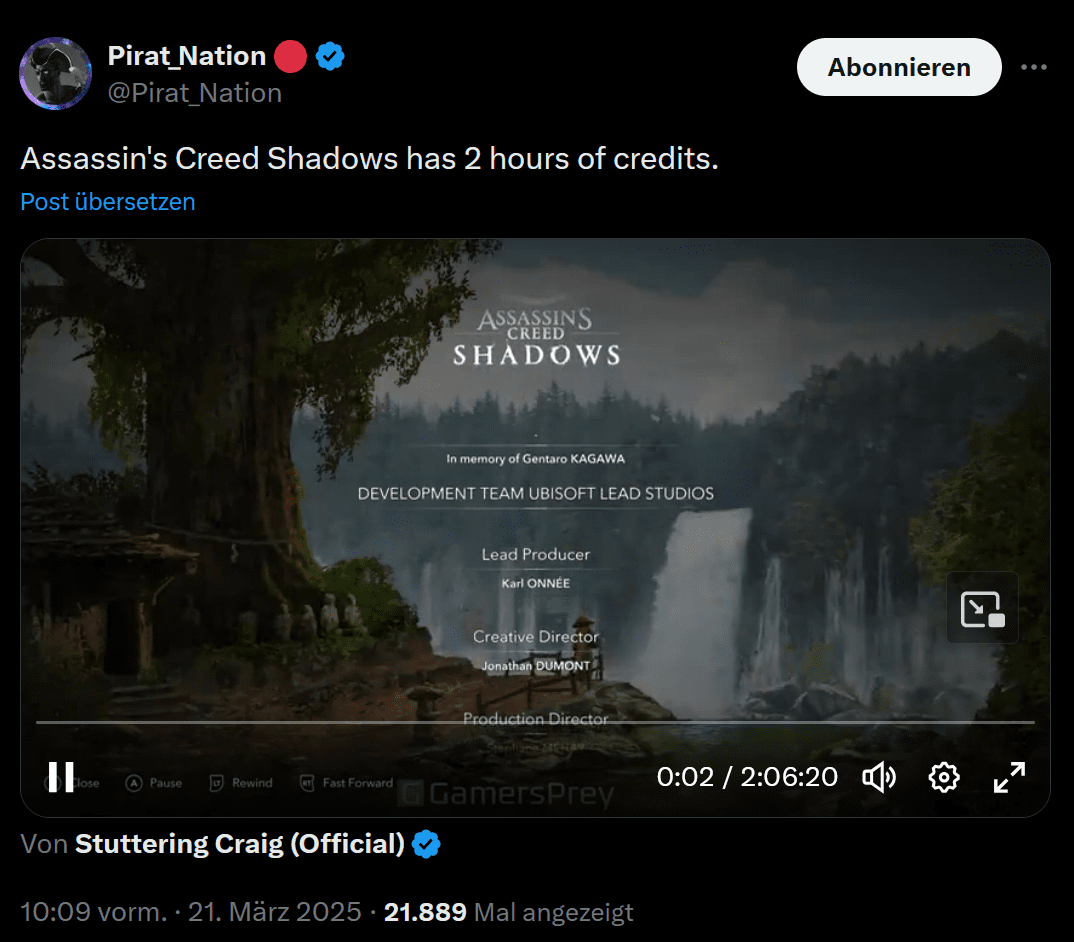Click the video time display 0:02 / 2:06:20
The image size is (1074, 942).
(747, 777)
